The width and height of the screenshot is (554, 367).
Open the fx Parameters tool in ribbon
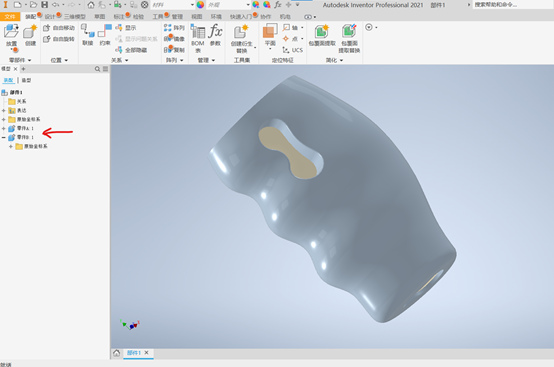point(215,35)
